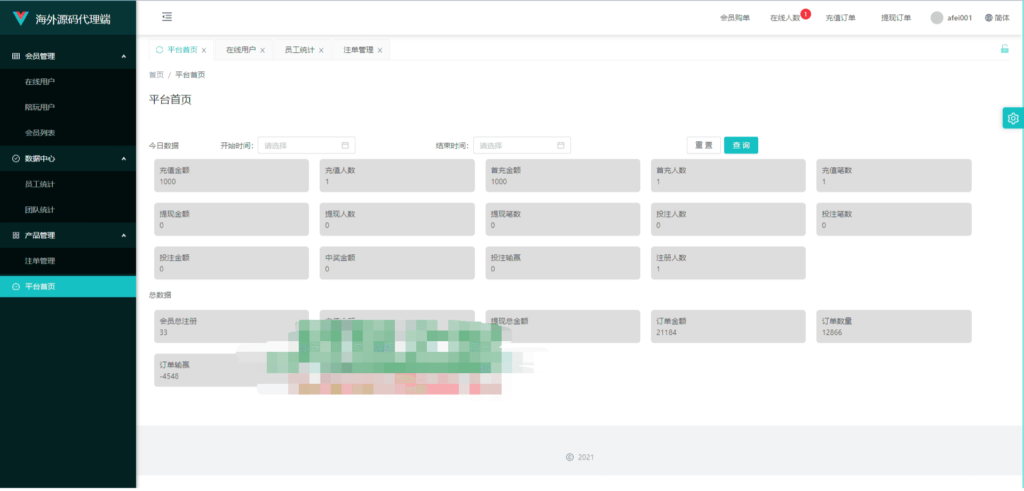This screenshot has width=1024, height=491.
Task: Click the 首充人数 card
Action: (x=728, y=176)
